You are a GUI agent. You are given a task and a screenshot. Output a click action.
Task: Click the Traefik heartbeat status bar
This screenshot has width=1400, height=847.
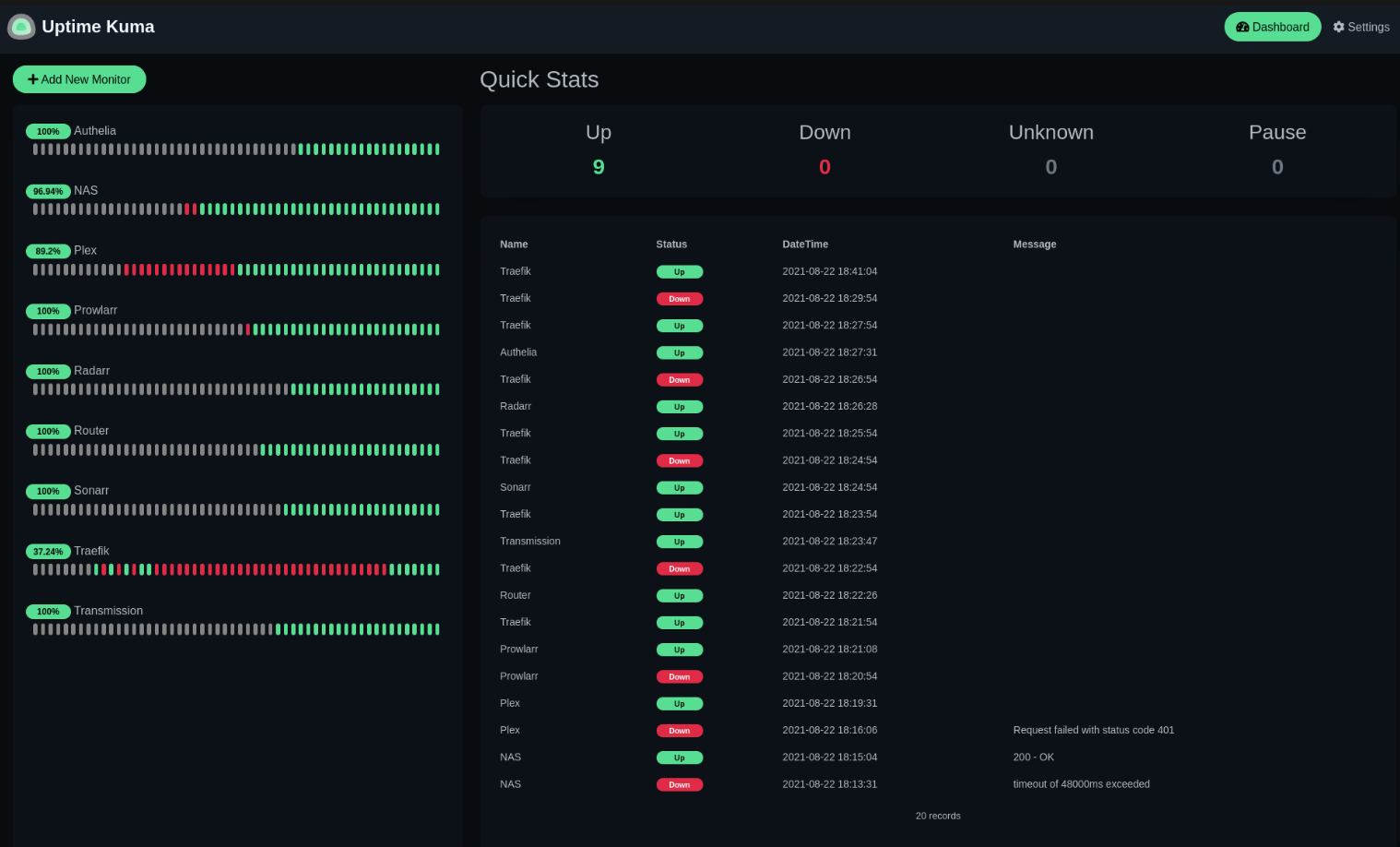pyautogui.click(x=236, y=569)
